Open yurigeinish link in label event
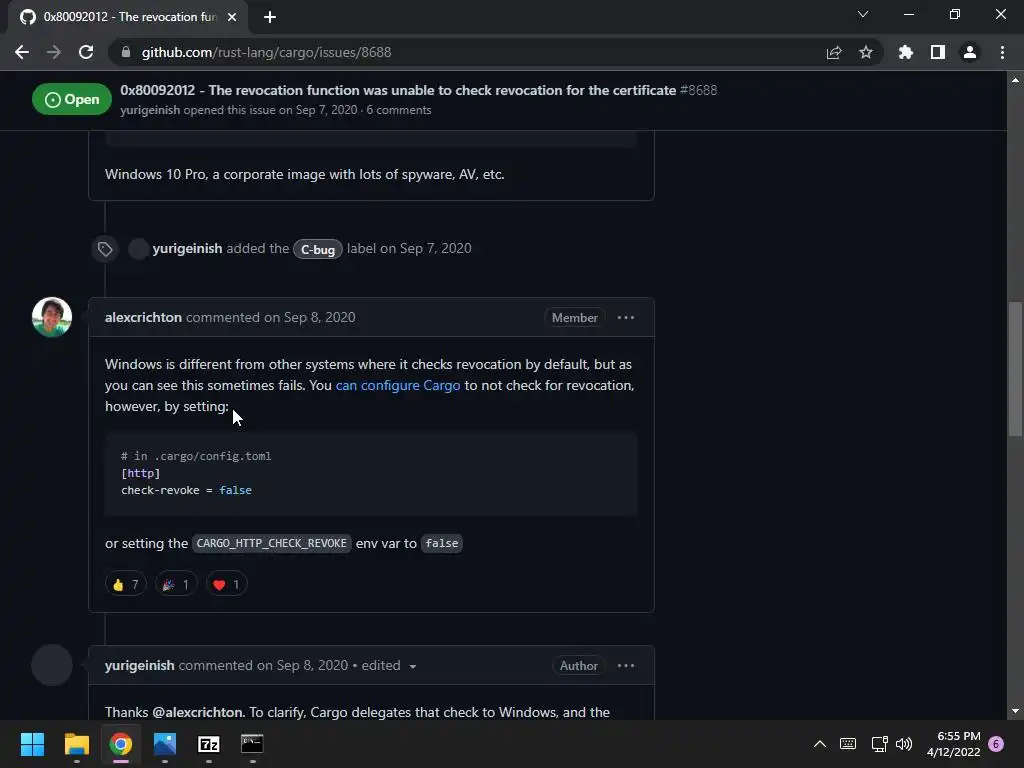 point(187,248)
